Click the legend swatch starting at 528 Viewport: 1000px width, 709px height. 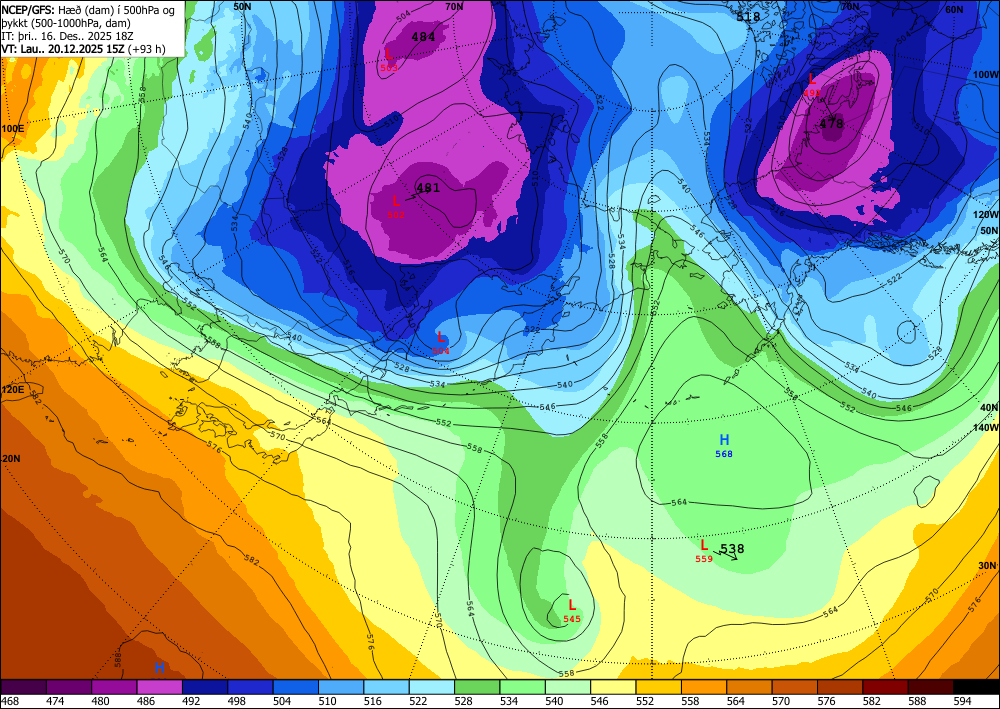click(477, 687)
